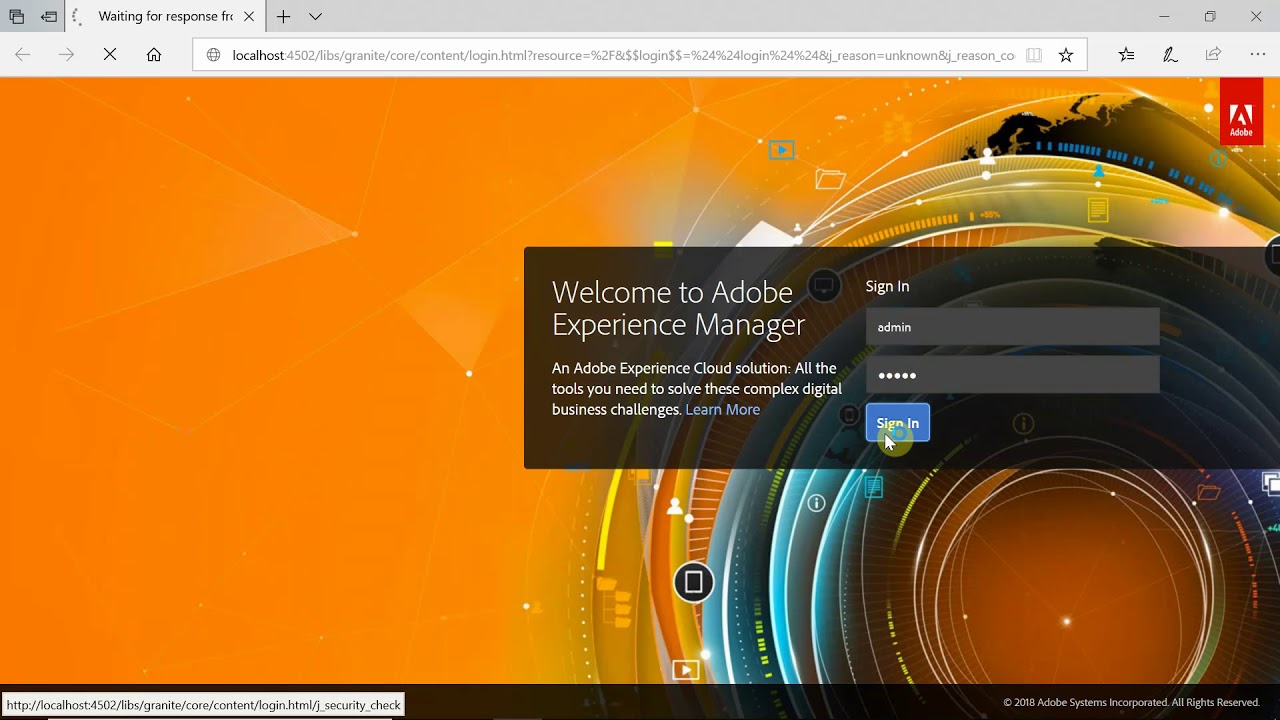This screenshot has height=720, width=1280.
Task: Open the Learn More link
Action: click(x=722, y=409)
